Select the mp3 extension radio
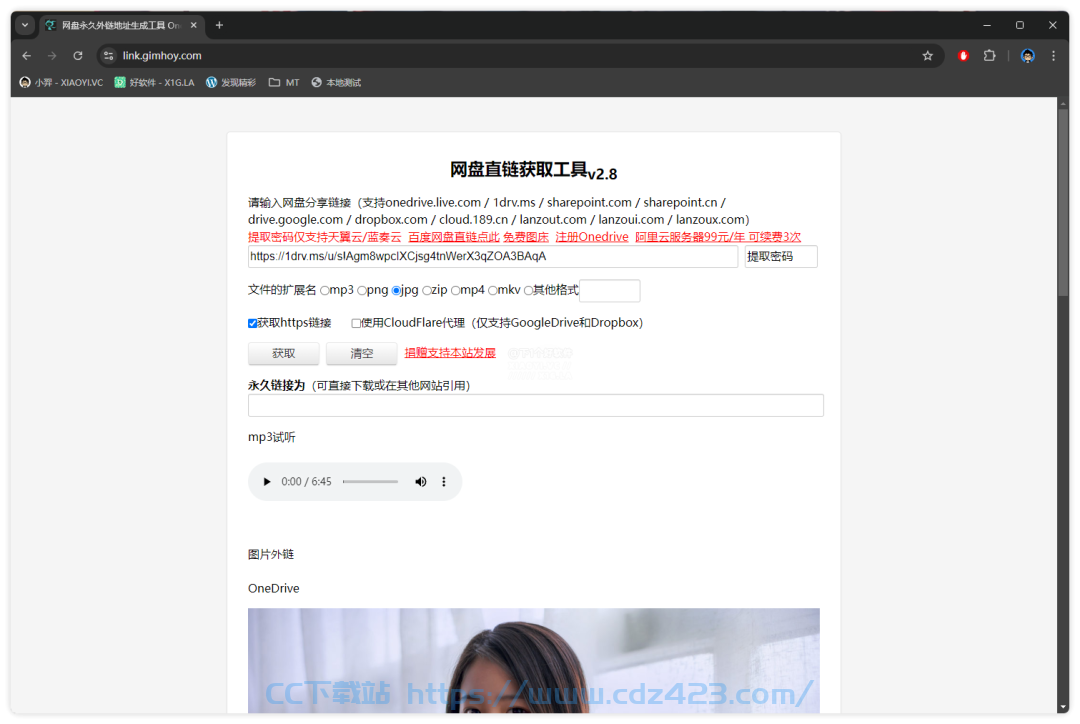1080x724 pixels. tap(324, 291)
